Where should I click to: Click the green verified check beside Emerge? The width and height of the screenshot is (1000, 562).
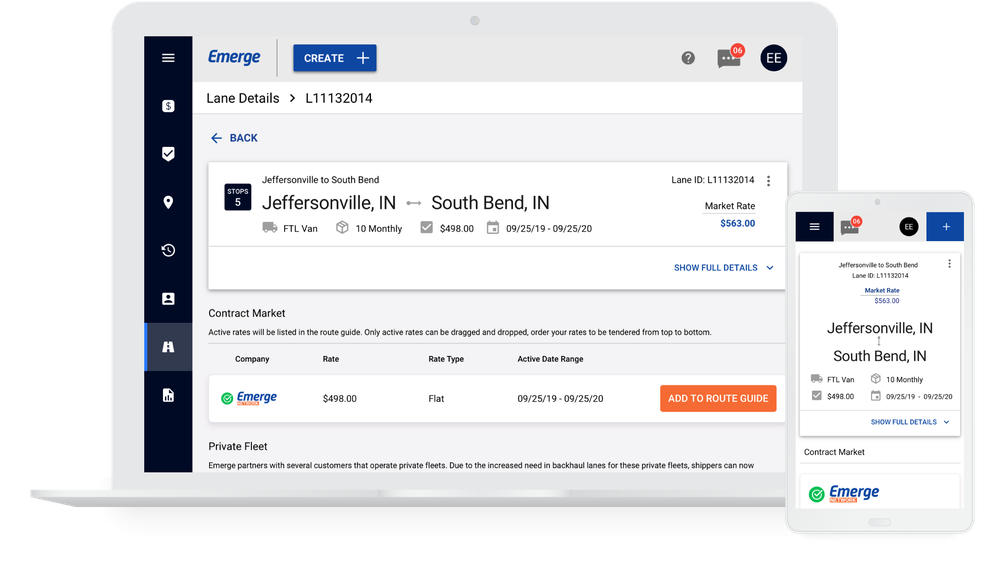click(227, 399)
